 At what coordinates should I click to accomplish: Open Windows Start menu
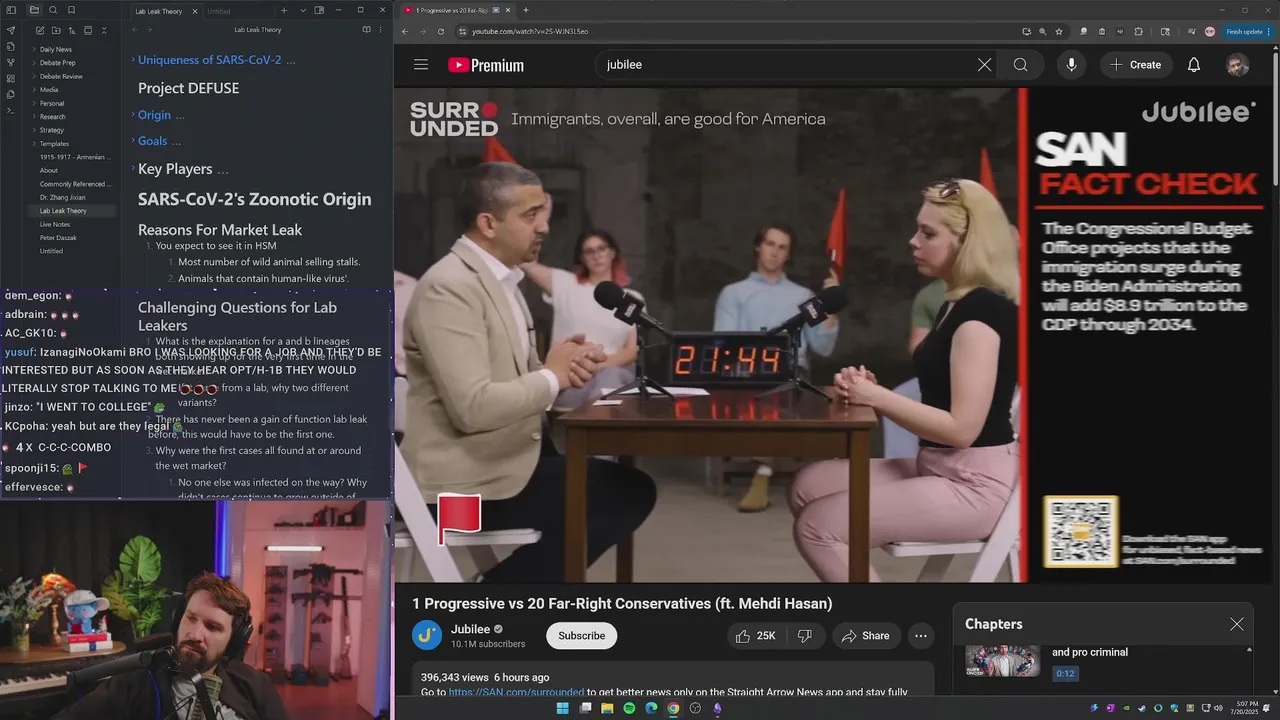[562, 708]
